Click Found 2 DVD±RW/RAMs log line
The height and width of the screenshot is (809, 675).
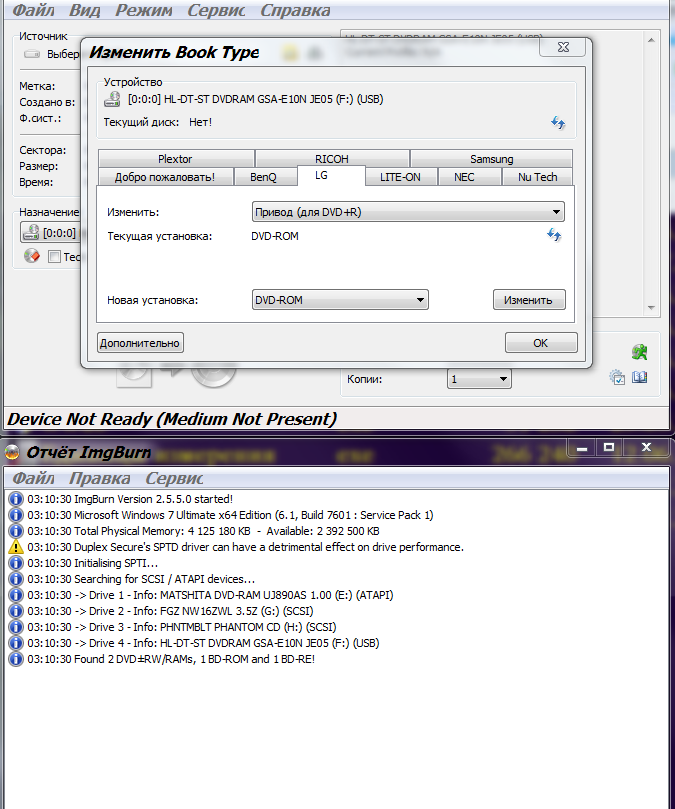(171, 659)
